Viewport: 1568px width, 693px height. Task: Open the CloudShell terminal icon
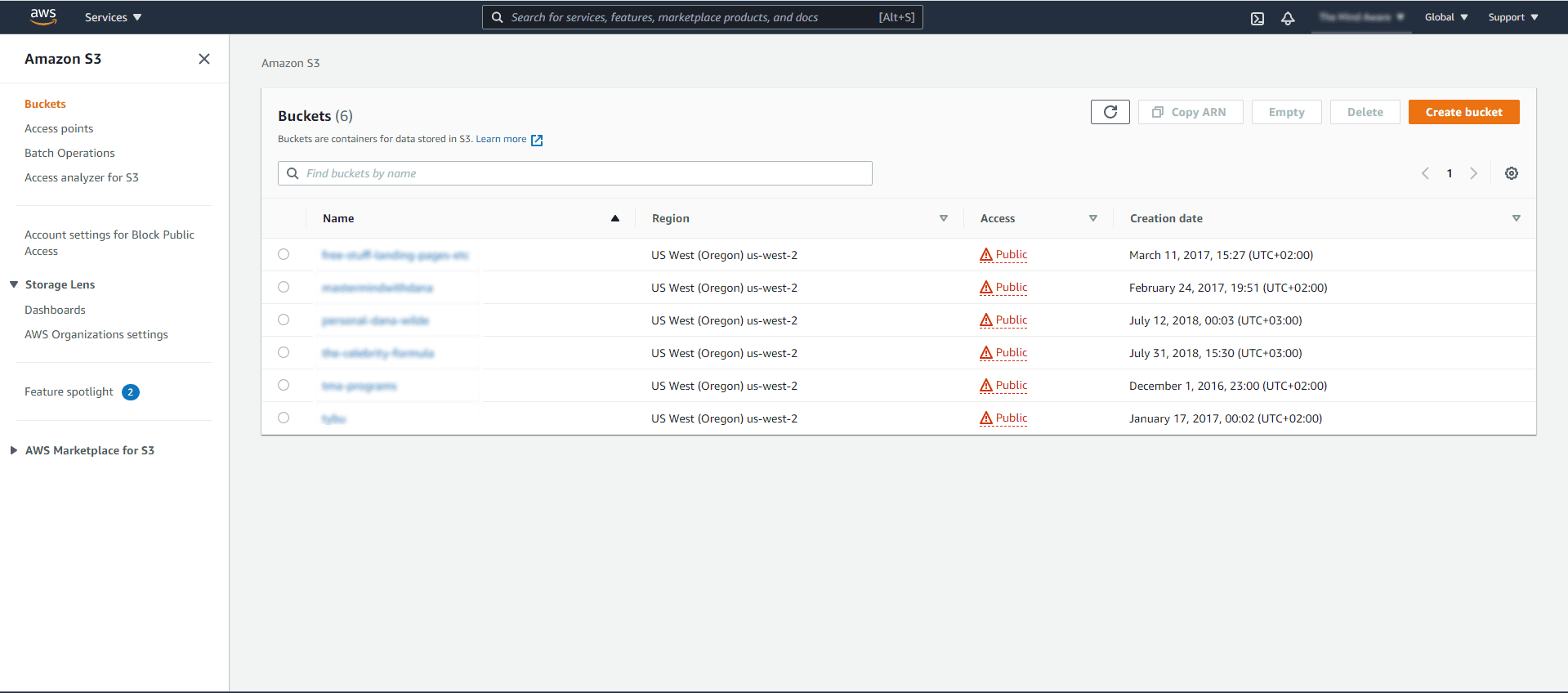pos(1258,18)
